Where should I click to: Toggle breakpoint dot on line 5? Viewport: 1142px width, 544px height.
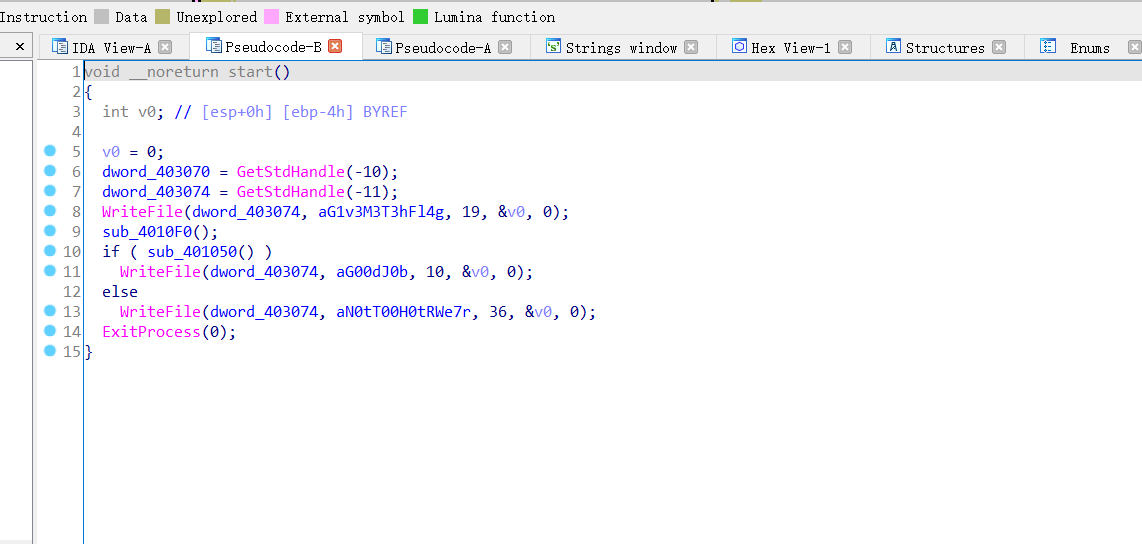coord(50,151)
